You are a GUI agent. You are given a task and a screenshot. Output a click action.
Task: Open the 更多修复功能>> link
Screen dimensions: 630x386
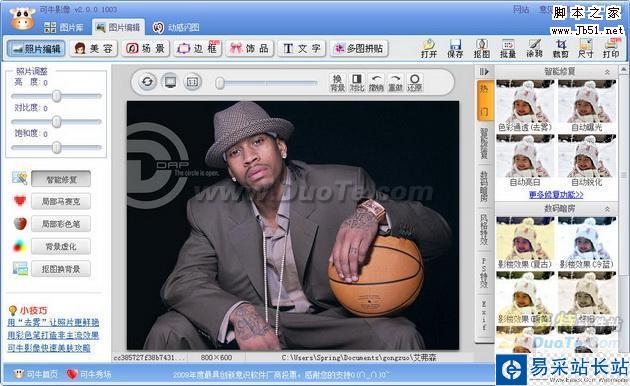556,195
